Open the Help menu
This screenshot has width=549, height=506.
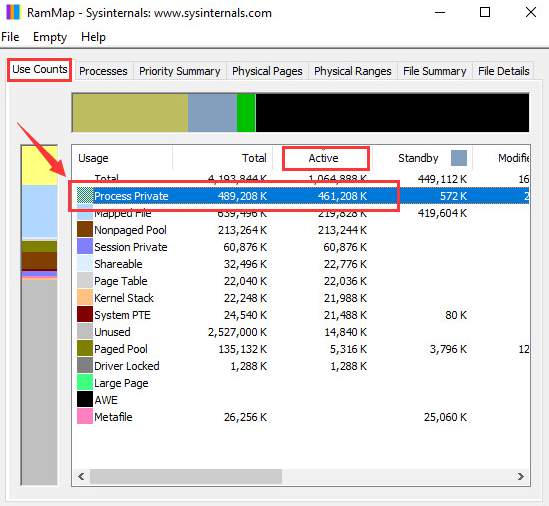pyautogui.click(x=93, y=37)
